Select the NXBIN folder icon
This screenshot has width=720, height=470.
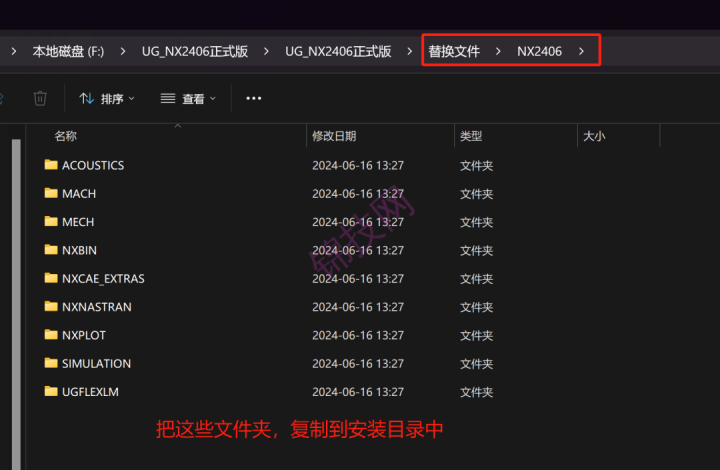point(51,249)
